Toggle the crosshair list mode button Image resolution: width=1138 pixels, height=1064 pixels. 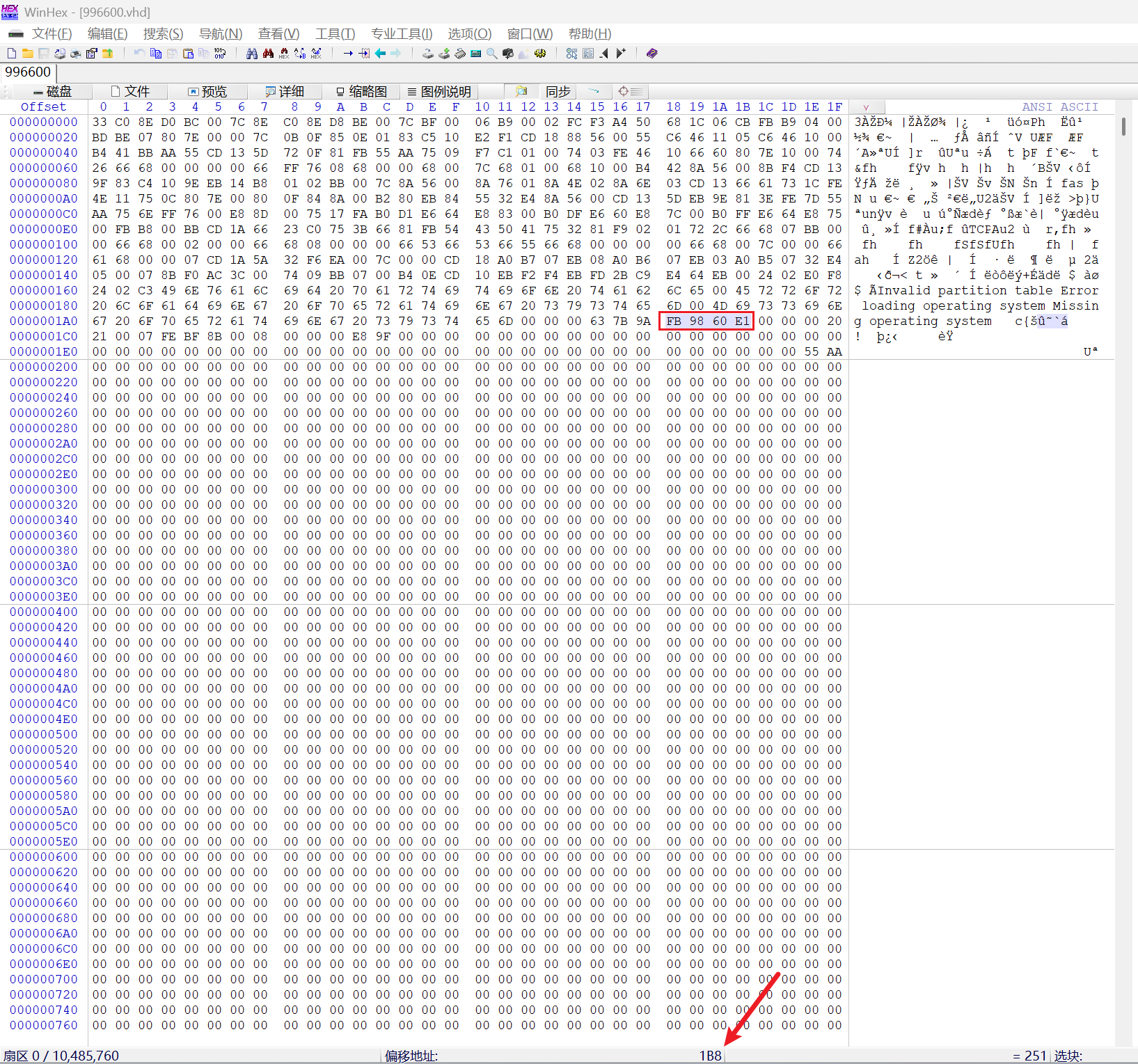[x=629, y=91]
